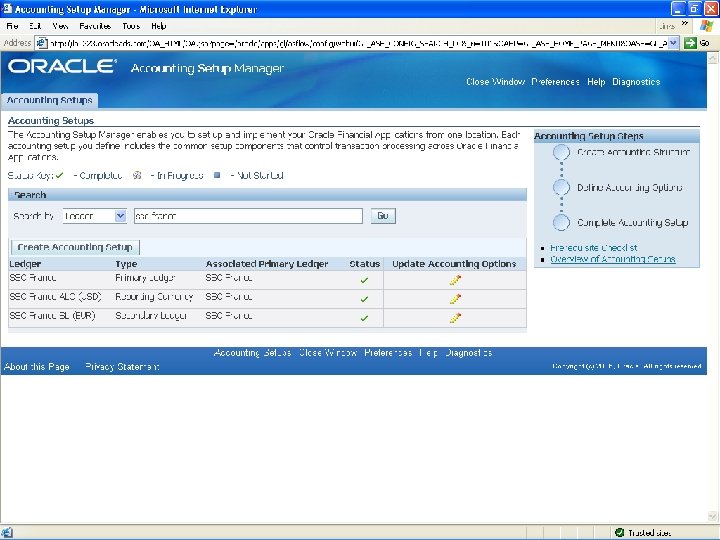This screenshot has height=540, width=720.
Task: Click status checkmark for SSC France SL (EUR)
Action: 364,318
